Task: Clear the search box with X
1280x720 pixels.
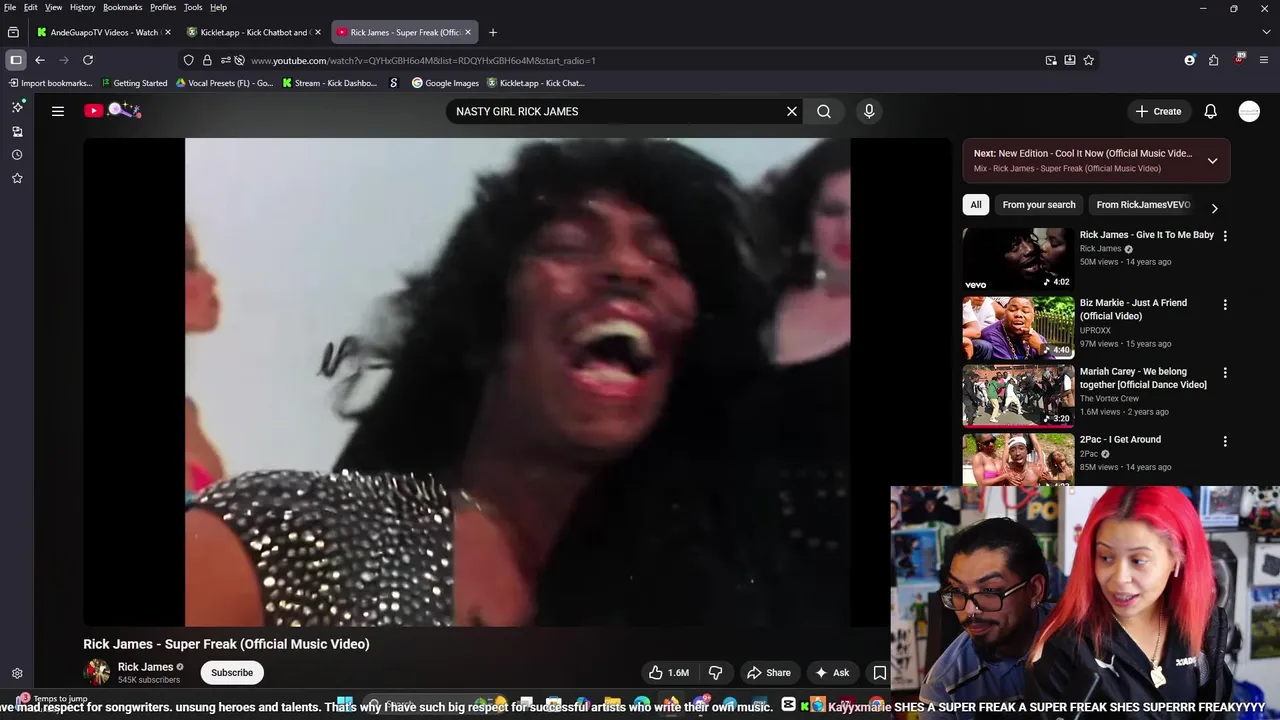Action: click(792, 111)
